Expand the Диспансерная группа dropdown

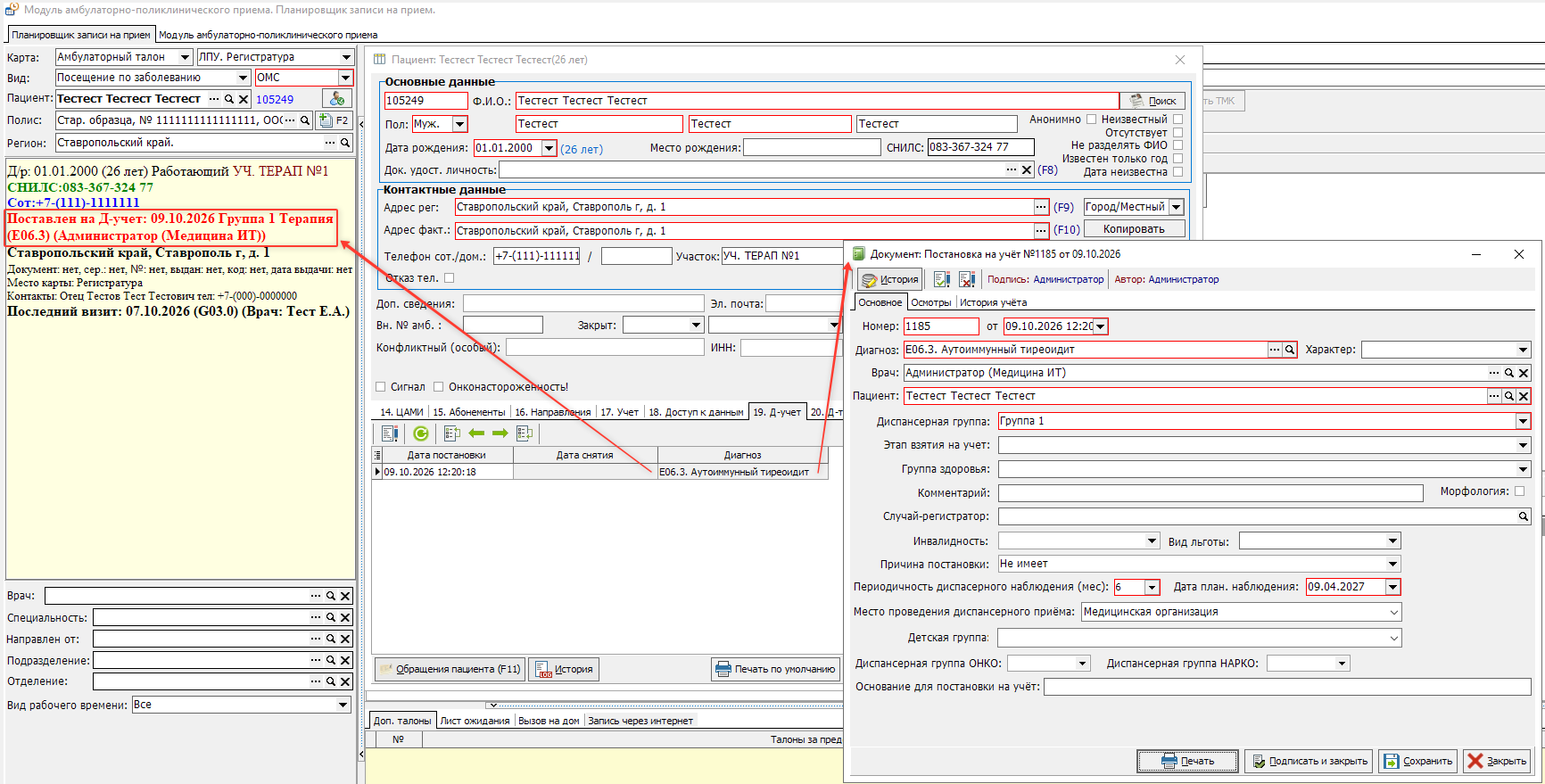(x=1523, y=421)
